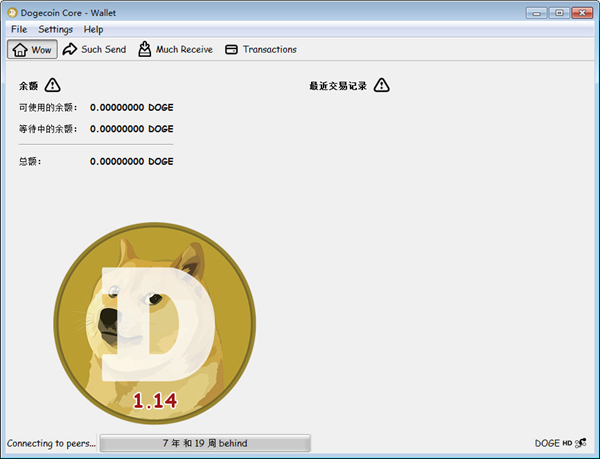Open the File menu
Screen dimensions: 600x459
tap(19, 30)
